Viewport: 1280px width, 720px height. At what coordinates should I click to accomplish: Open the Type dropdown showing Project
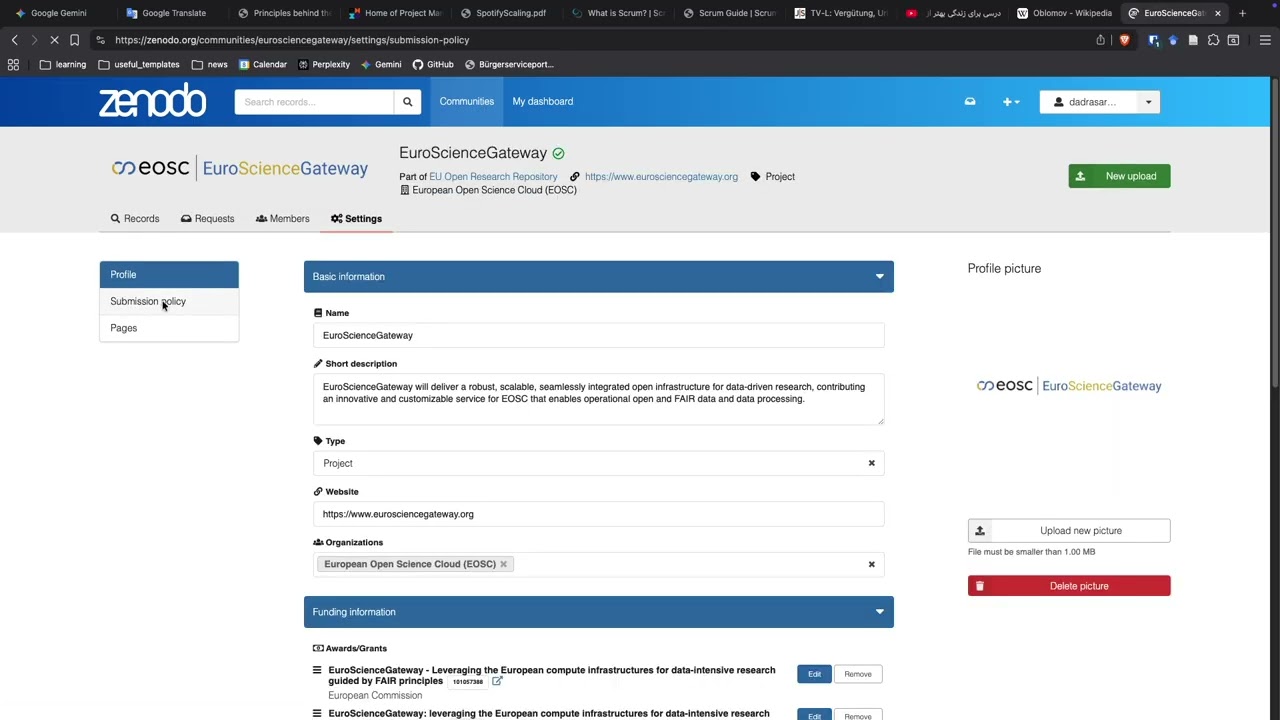tap(598, 463)
